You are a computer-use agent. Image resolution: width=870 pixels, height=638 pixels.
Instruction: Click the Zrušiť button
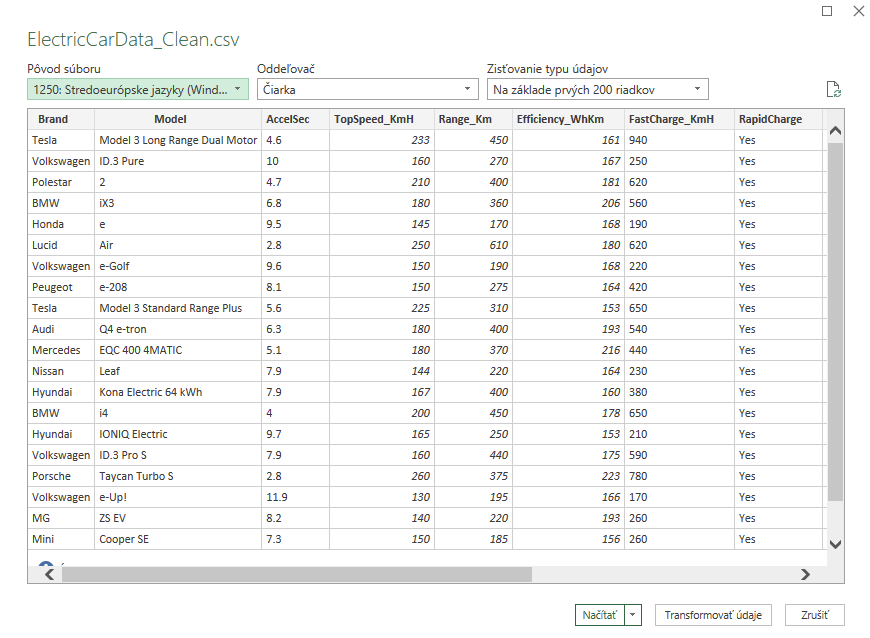point(815,615)
